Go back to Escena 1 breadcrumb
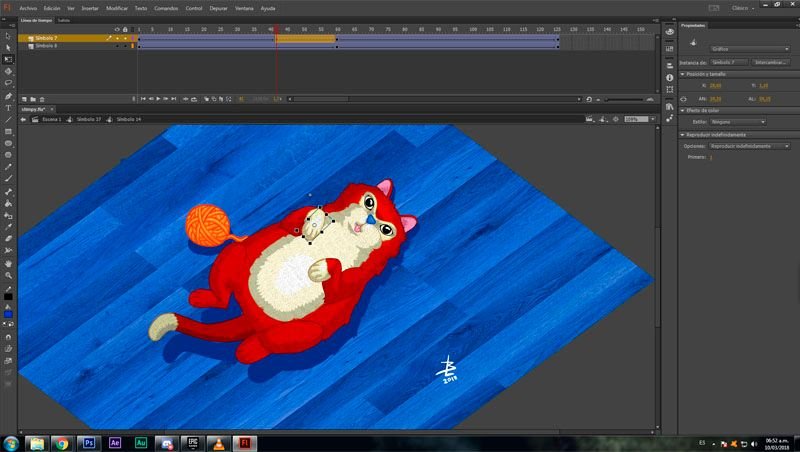This screenshot has height=452, width=800. pos(50,118)
